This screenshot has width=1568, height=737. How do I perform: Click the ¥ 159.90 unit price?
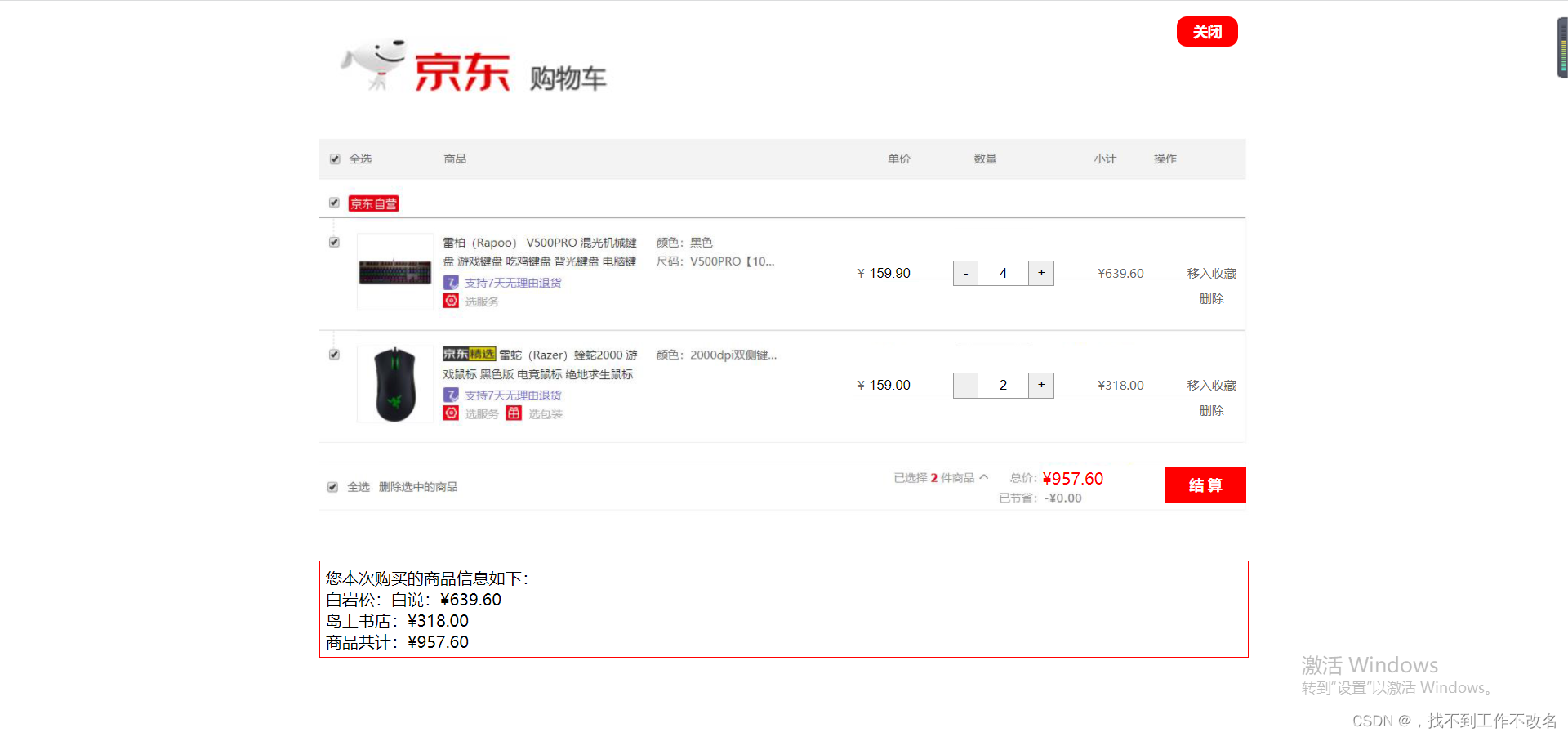(x=884, y=273)
